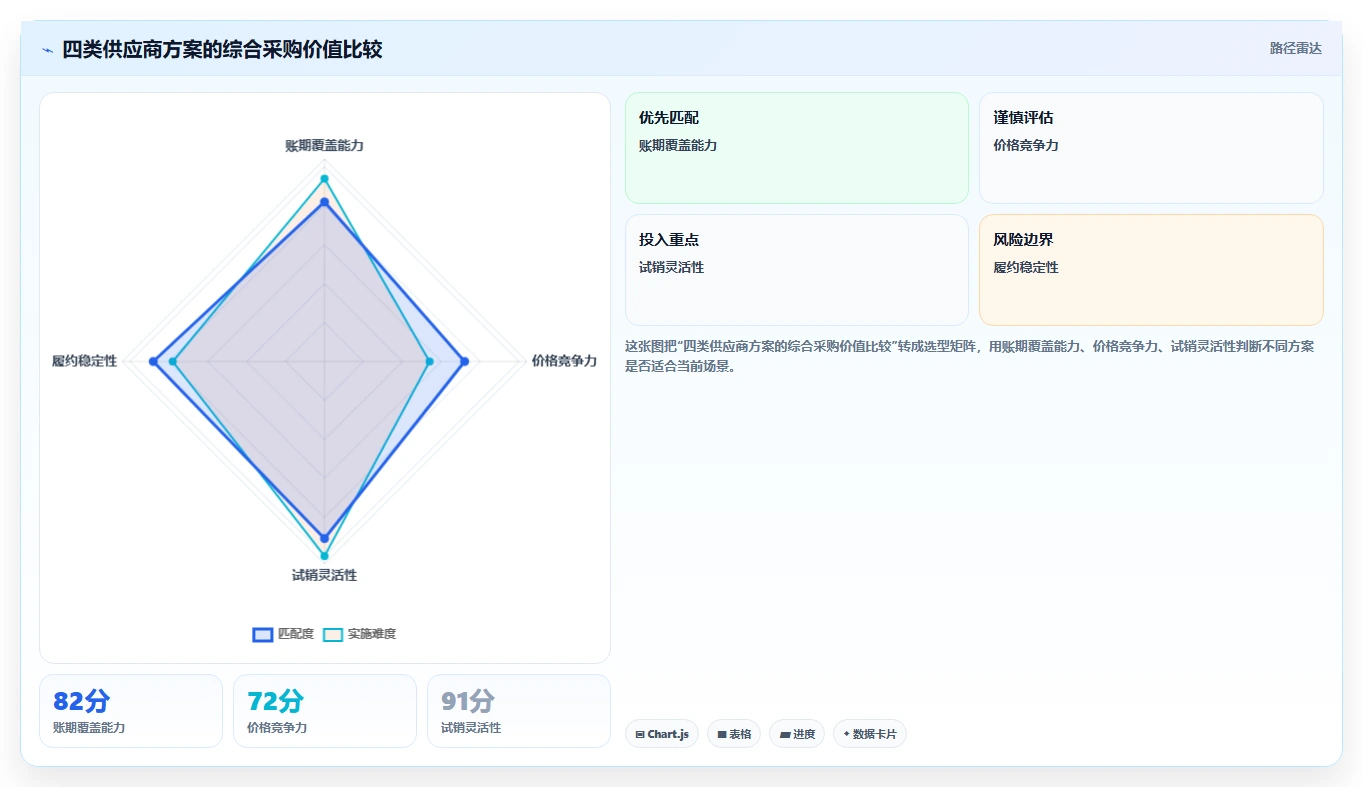Viewport: 1363px width, 787px height.
Task: Select the 表格 tag chip
Action: click(x=734, y=734)
